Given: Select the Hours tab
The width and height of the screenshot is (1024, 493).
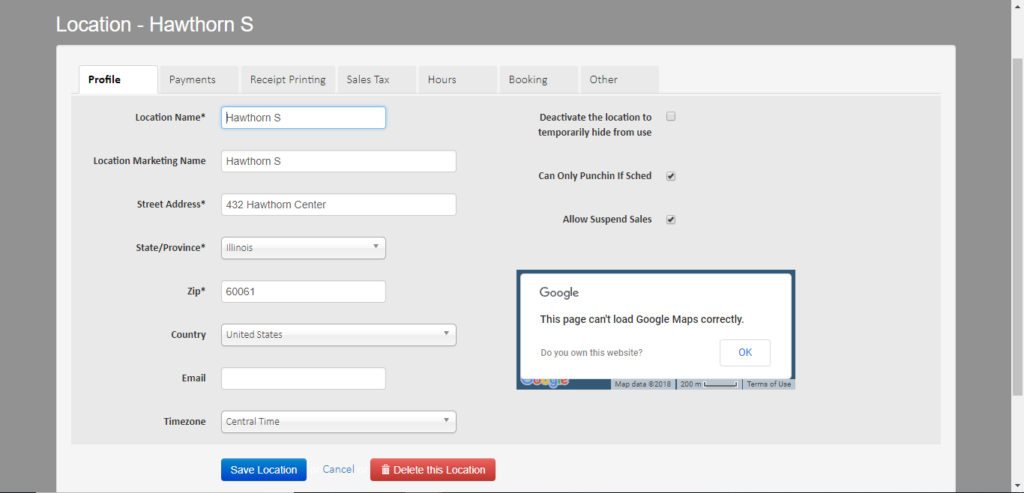Looking at the screenshot, I should coord(442,80).
